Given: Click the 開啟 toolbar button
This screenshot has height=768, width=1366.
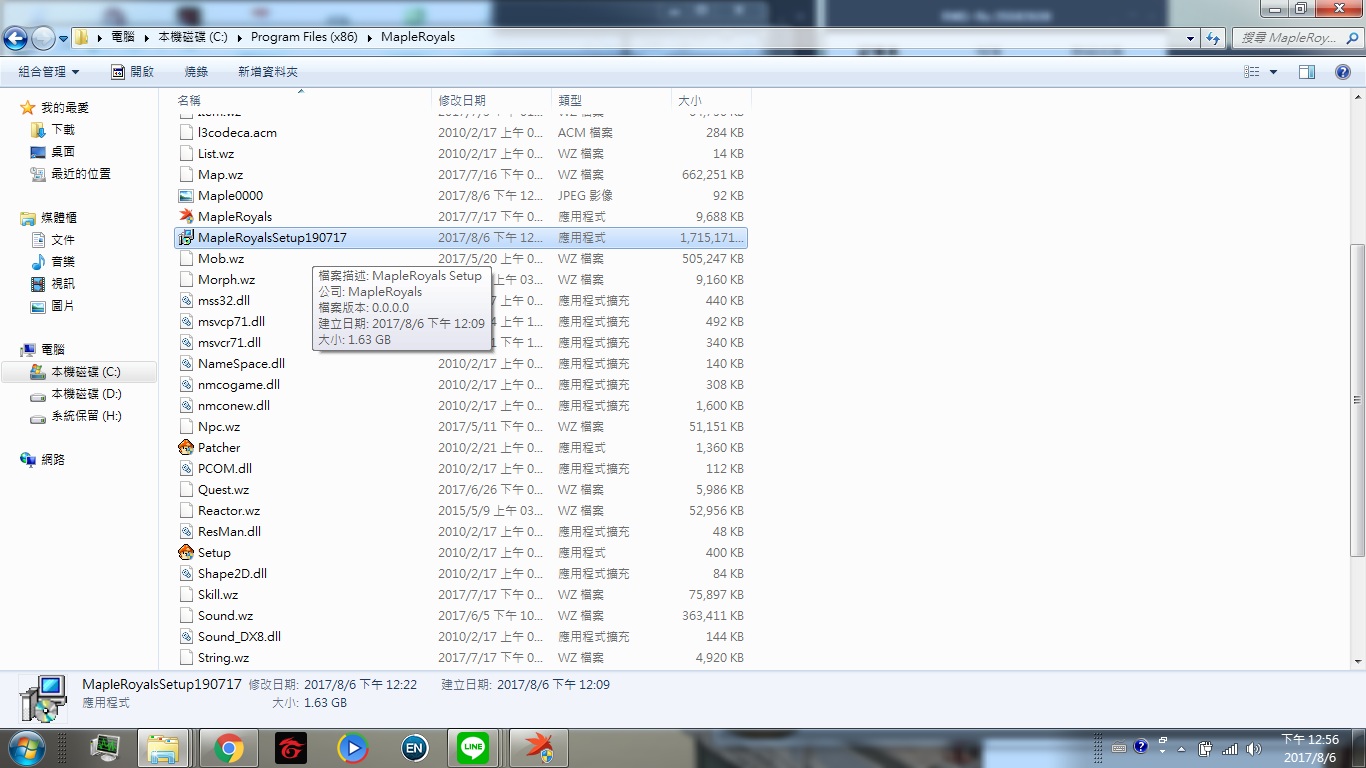Looking at the screenshot, I should [x=133, y=72].
